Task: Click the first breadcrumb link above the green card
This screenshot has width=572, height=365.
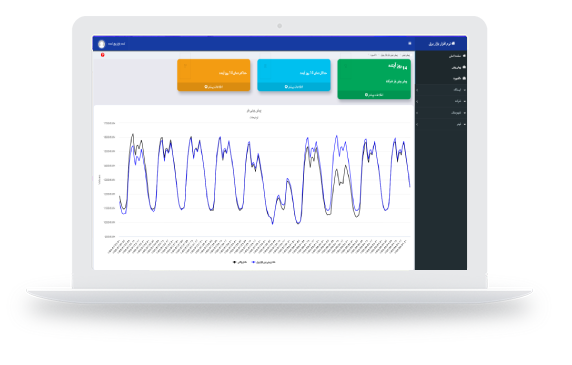Action: pyautogui.click(x=406, y=55)
